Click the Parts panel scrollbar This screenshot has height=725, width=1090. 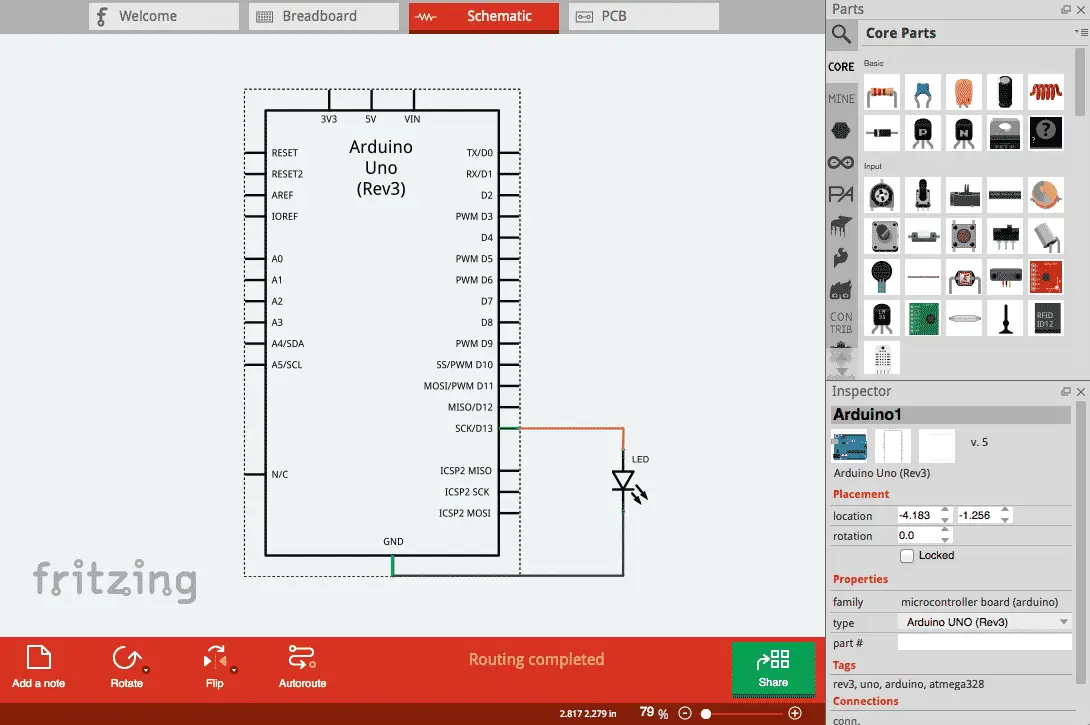tap(1080, 82)
